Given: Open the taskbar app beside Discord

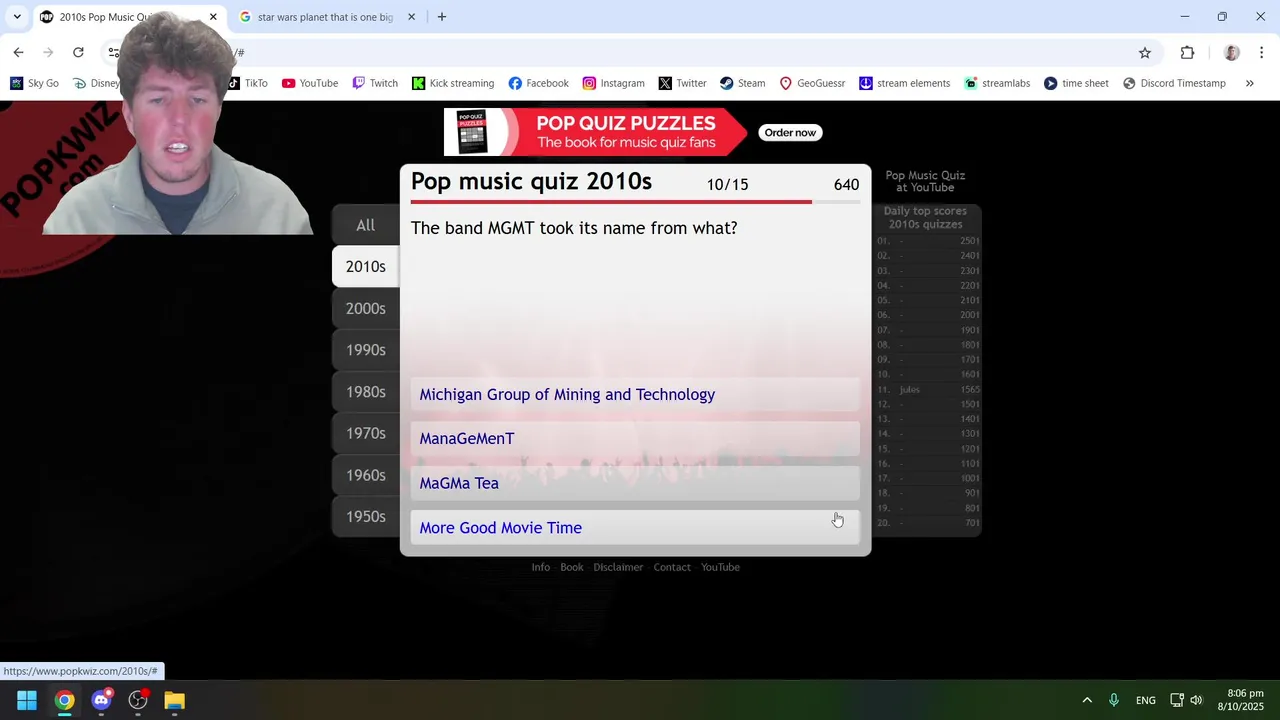Looking at the screenshot, I should tap(138, 700).
